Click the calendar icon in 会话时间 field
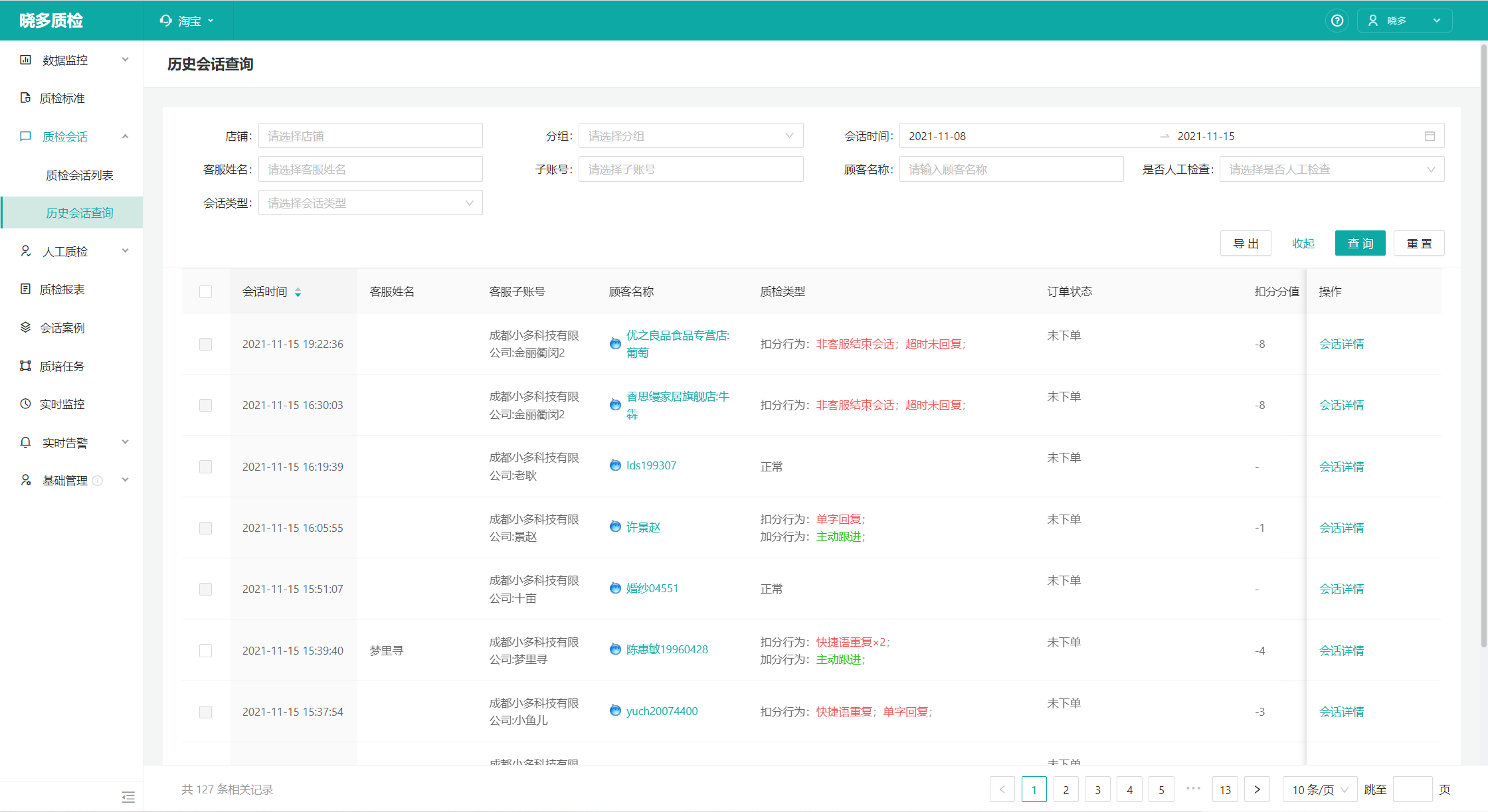This screenshot has width=1488, height=812. [1430, 136]
